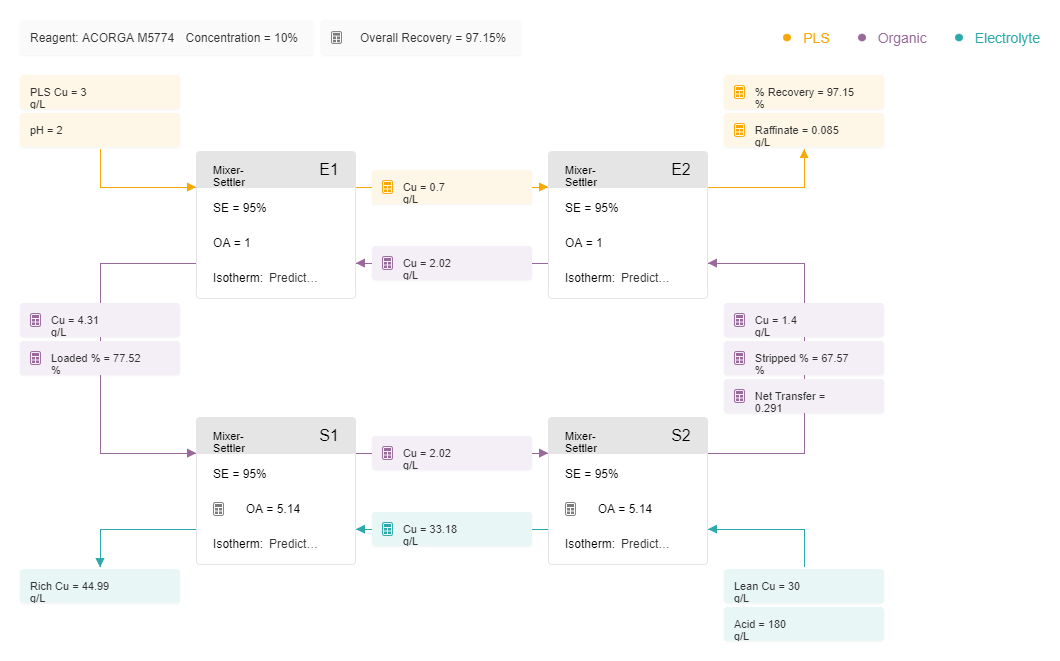This screenshot has width=1060, height=661.
Task: Open the E2 Isotherm selection
Action: coord(617,278)
